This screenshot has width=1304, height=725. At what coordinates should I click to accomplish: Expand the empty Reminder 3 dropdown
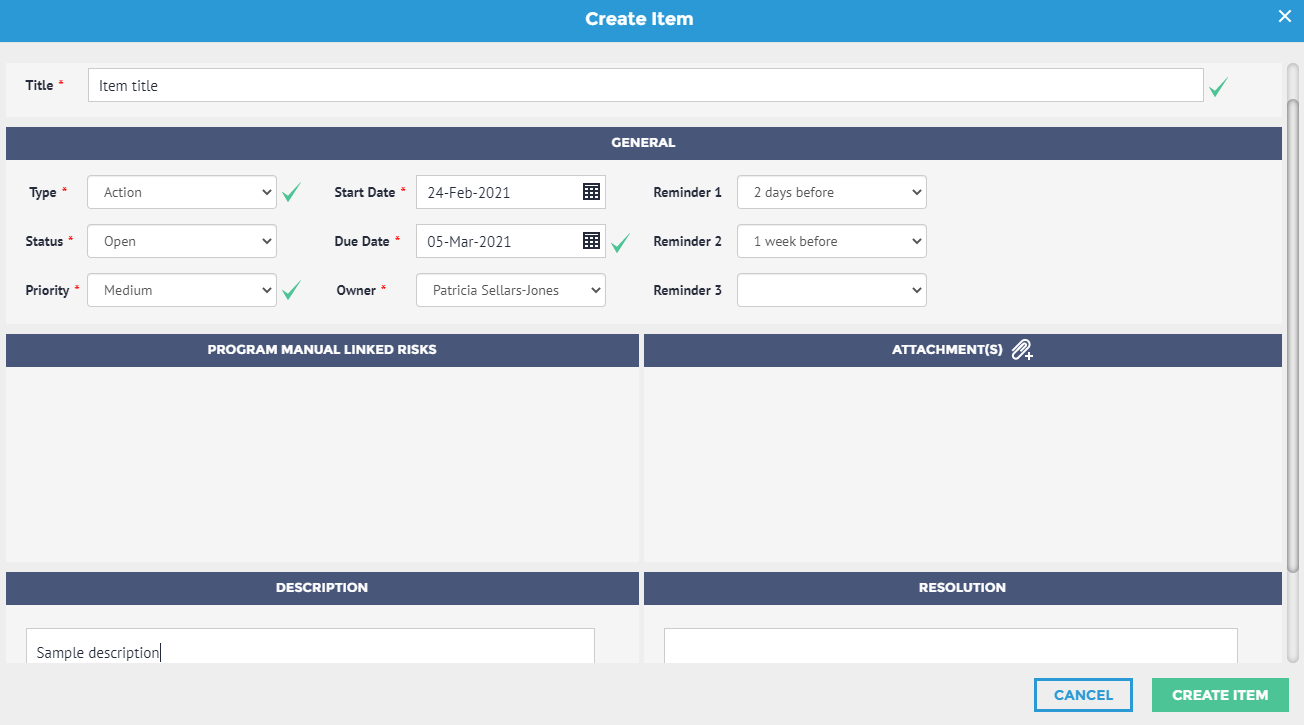pyautogui.click(x=832, y=290)
